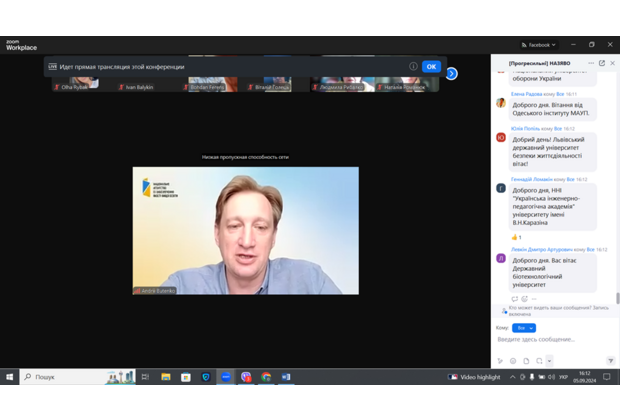620x420 pixels.
Task: Click the info icon beside OK button
Action: 413,67
